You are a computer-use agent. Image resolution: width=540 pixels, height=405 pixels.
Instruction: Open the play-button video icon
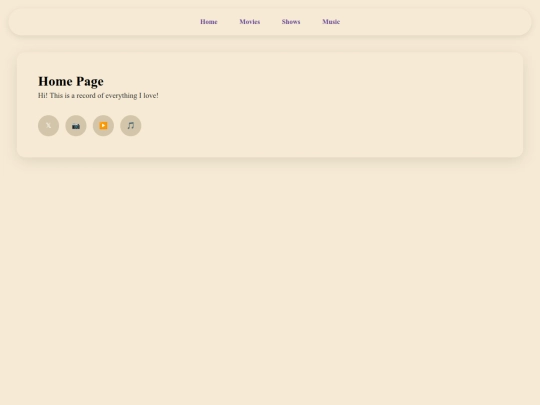[103, 126]
